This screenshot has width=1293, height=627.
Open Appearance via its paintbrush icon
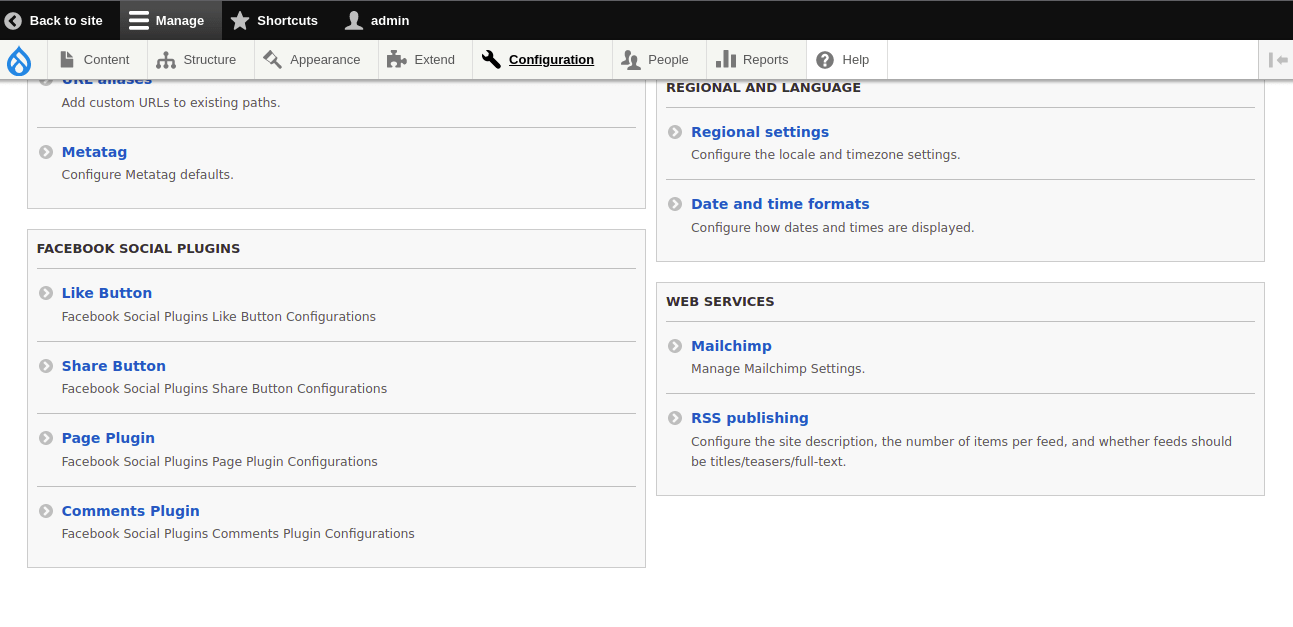pyautogui.click(x=270, y=59)
